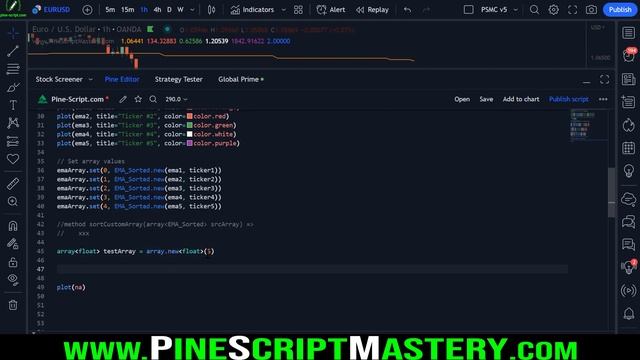The image size is (640, 360).
Task: Expand the Stock Screener dropdown arrow
Action: 91,79
